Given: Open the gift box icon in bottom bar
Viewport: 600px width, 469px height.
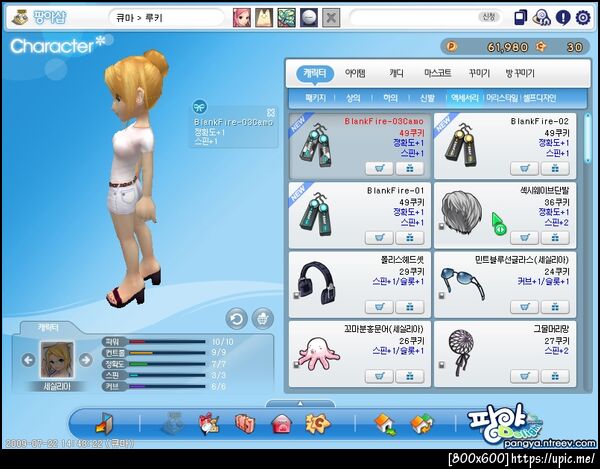Looking at the screenshot, I should coord(209,424).
